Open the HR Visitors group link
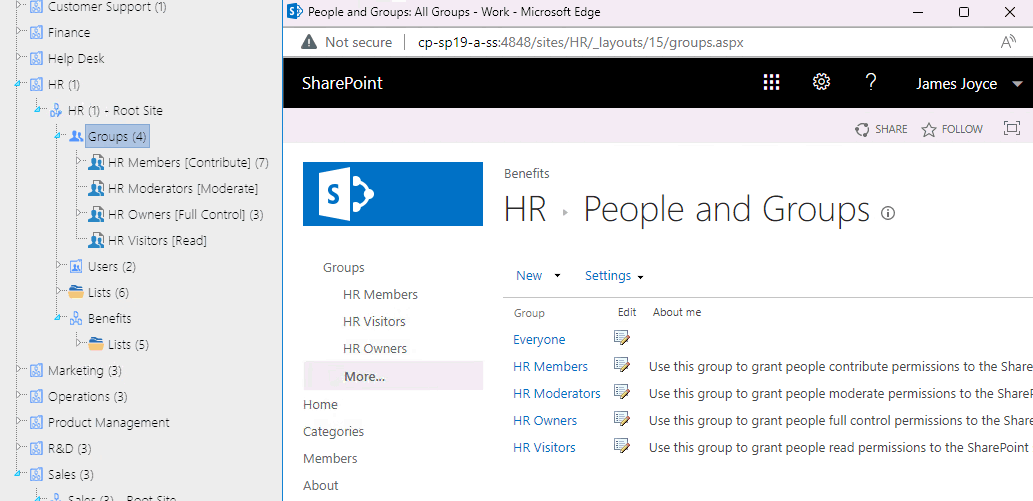 [x=543, y=447]
